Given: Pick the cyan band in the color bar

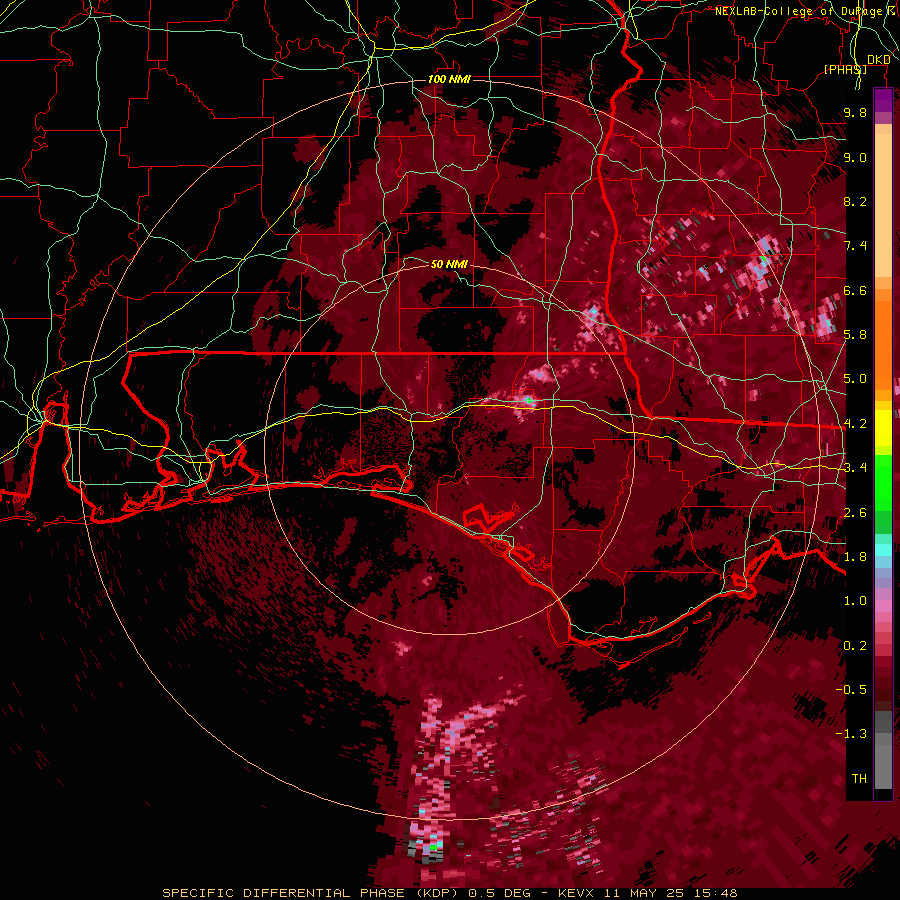Looking at the screenshot, I should [883, 550].
